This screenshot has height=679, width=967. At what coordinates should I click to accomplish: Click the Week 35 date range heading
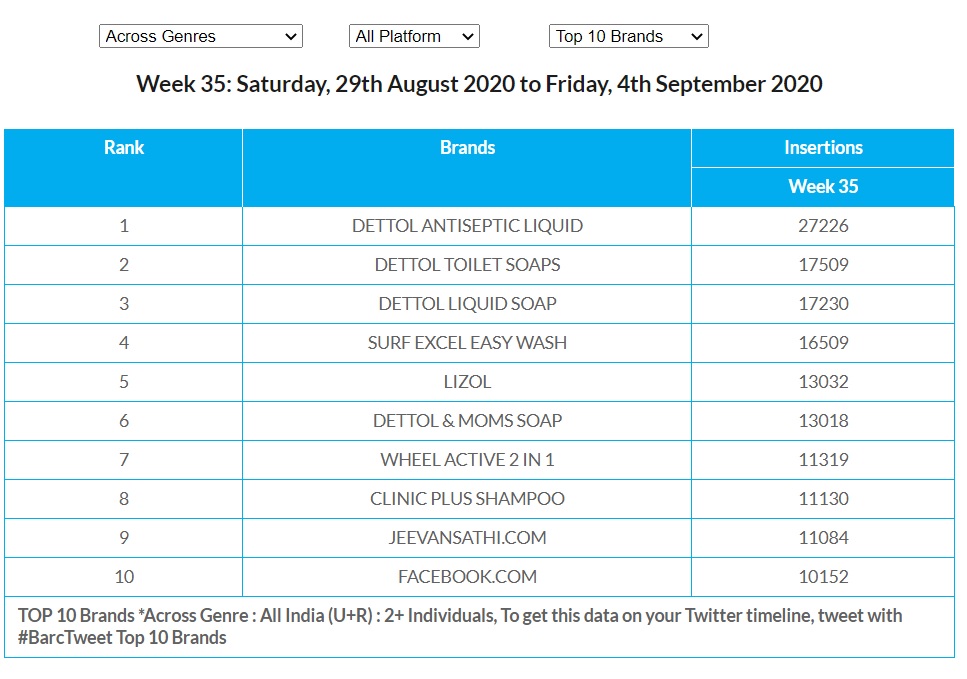point(479,84)
